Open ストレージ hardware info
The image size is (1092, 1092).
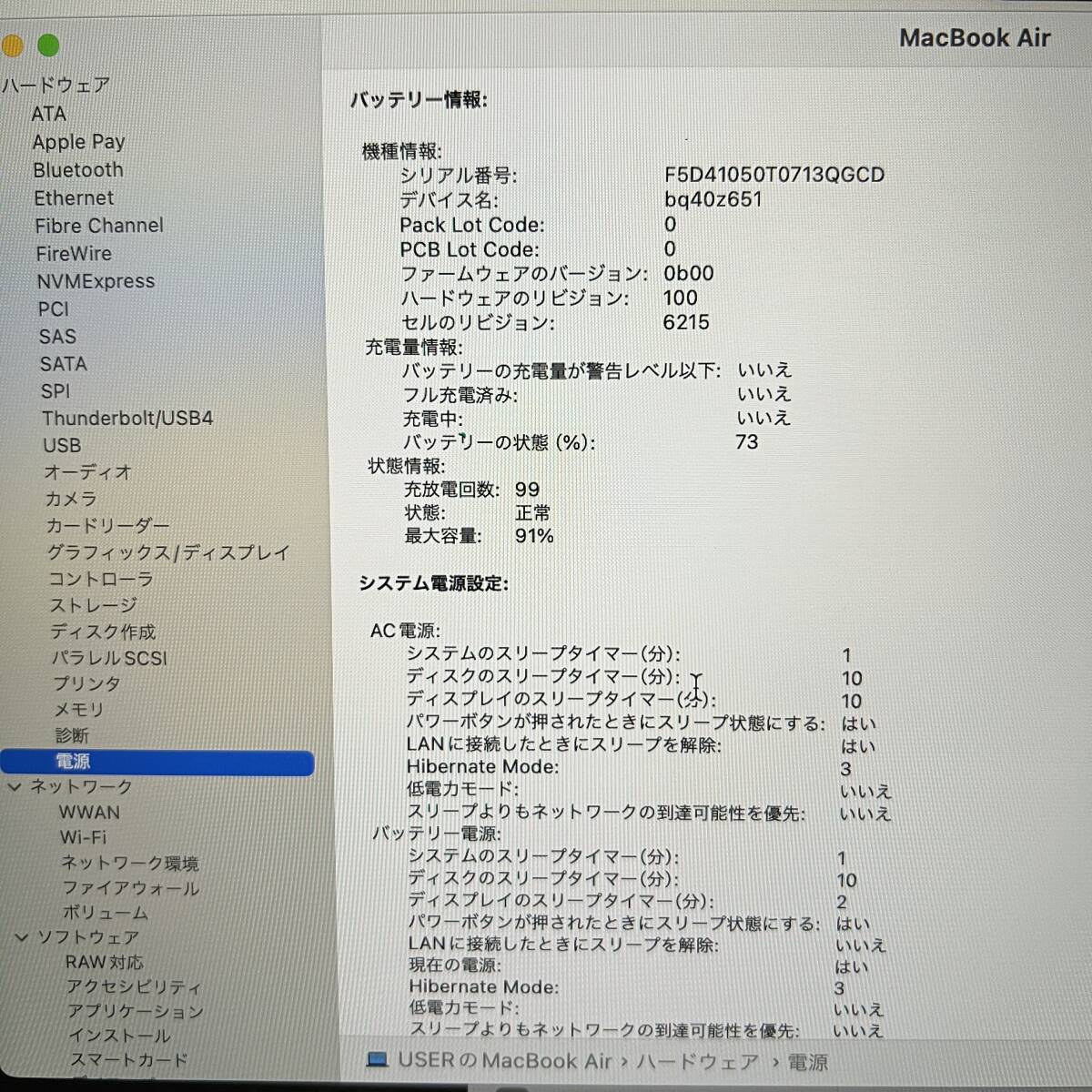point(94,605)
